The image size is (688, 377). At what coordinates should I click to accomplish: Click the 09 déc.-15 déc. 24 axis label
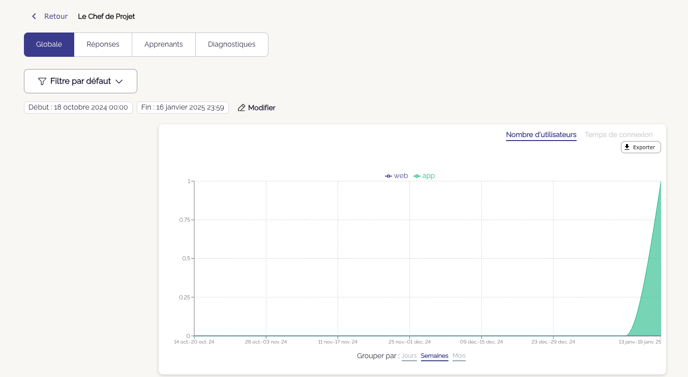pos(481,342)
